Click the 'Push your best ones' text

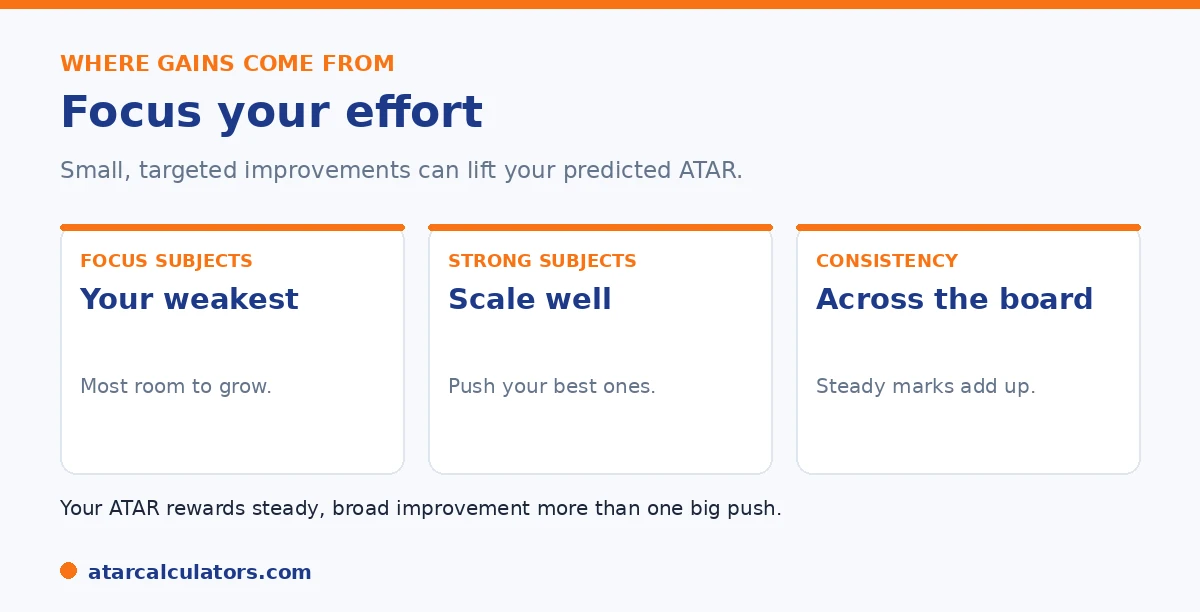pos(552,386)
